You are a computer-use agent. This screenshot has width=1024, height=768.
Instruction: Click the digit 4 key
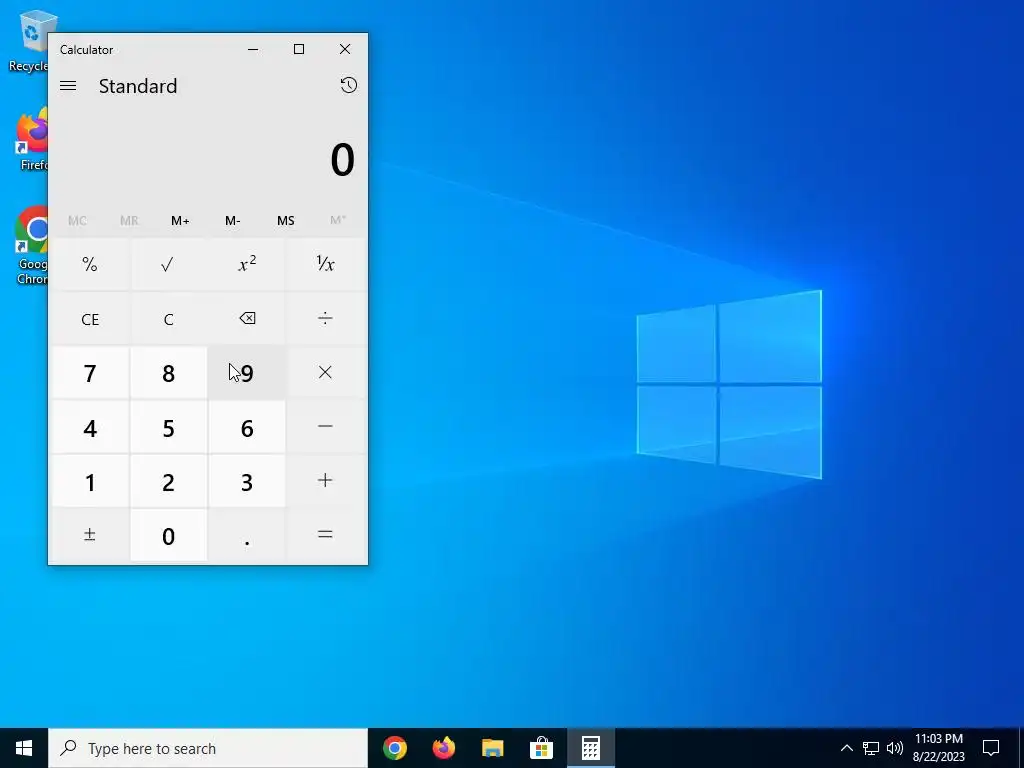[90, 427]
